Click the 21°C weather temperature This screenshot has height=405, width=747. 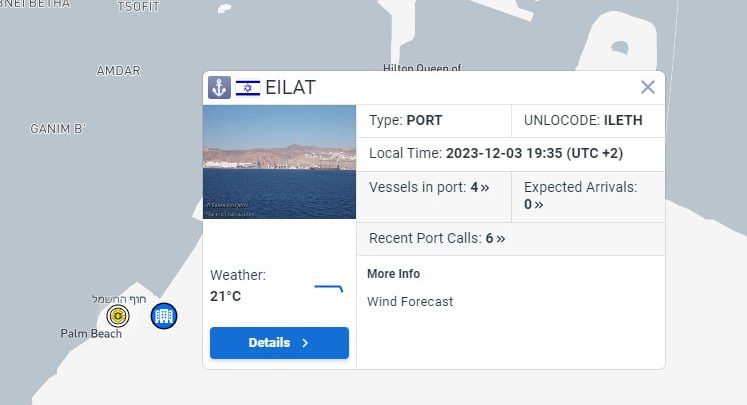click(225, 296)
